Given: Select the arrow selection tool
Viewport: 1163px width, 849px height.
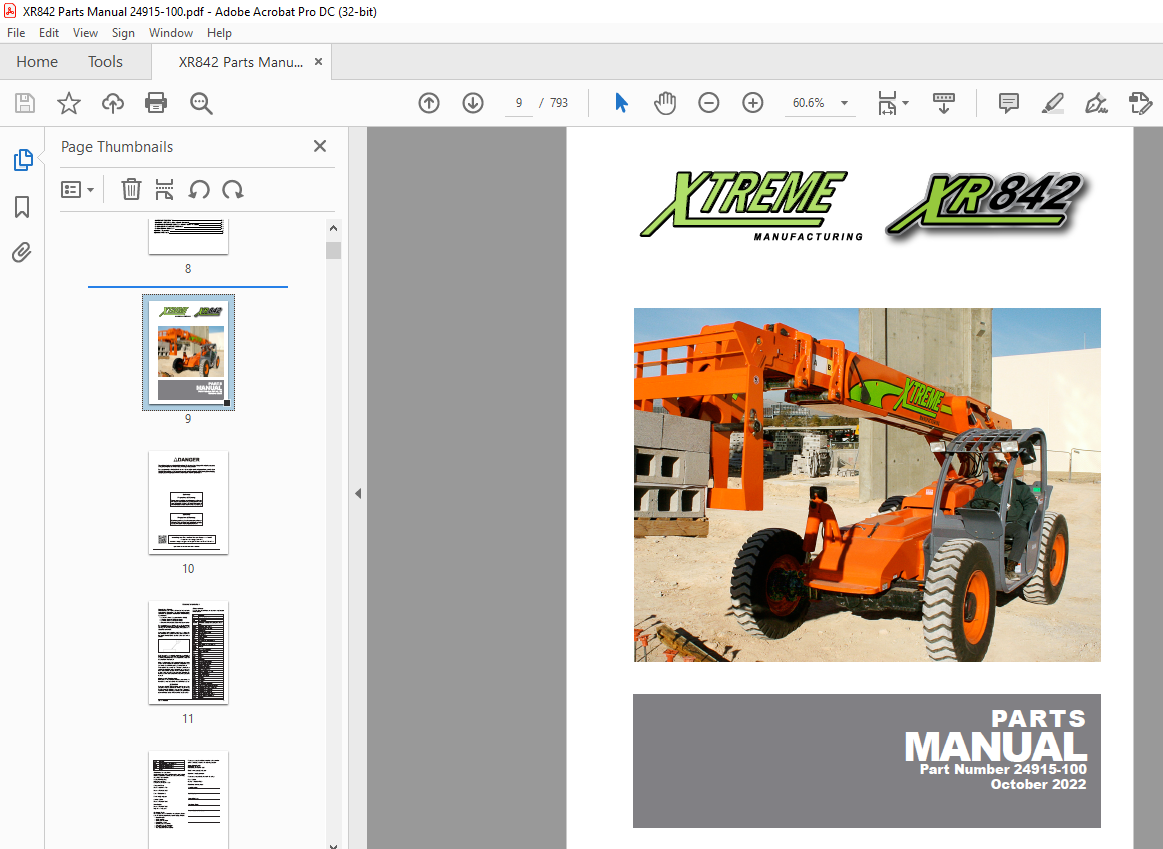Looking at the screenshot, I should pyautogui.click(x=622, y=103).
